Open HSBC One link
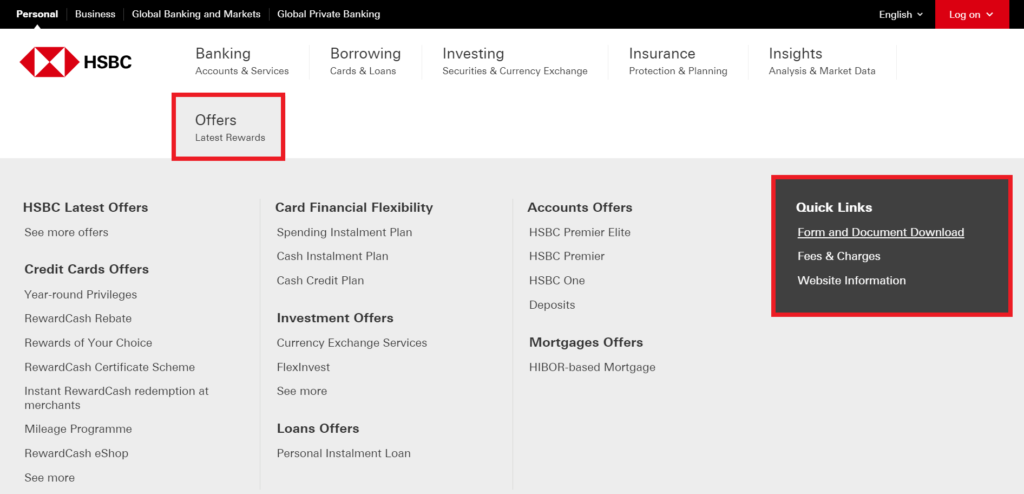Viewport: 1024px width, 494px height. (x=557, y=280)
